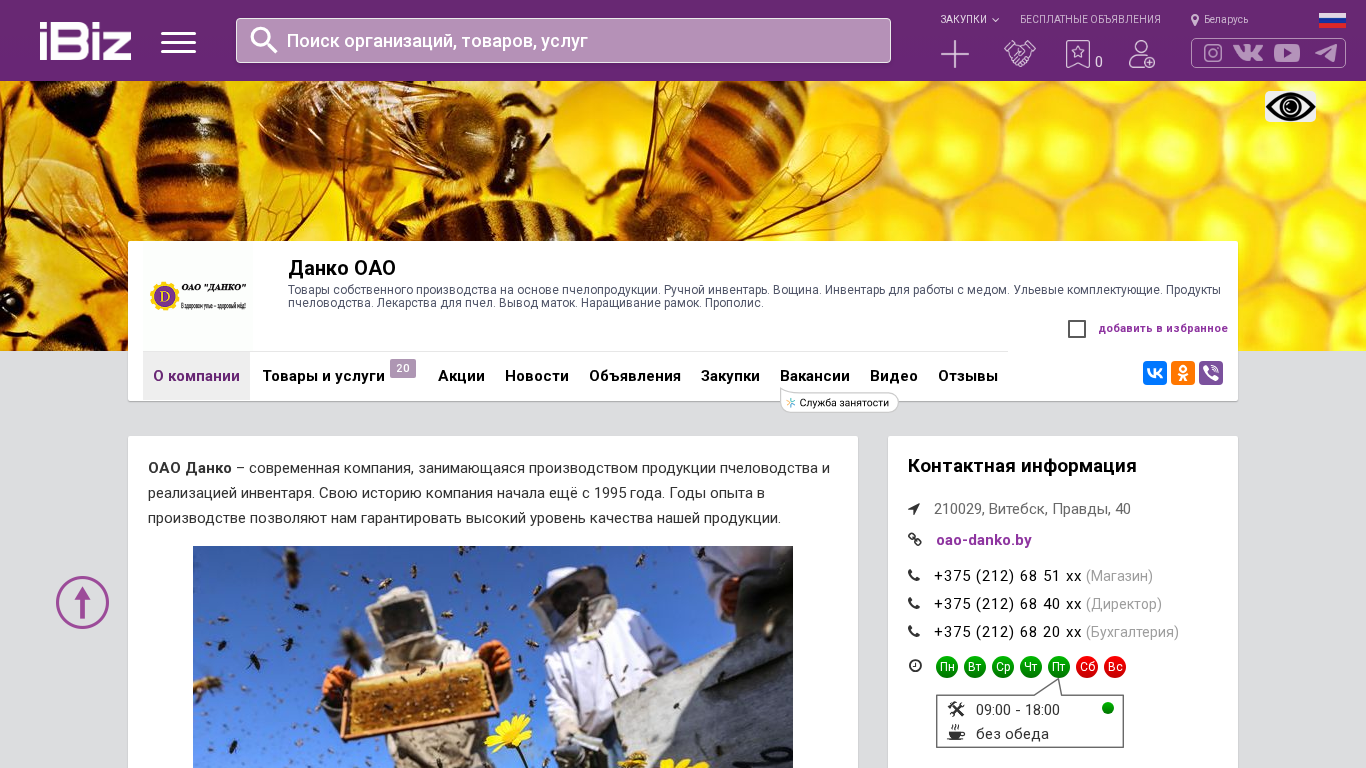Open iBiz Telegram channel icon
Viewport: 1366px width, 768px height.
1326,53
